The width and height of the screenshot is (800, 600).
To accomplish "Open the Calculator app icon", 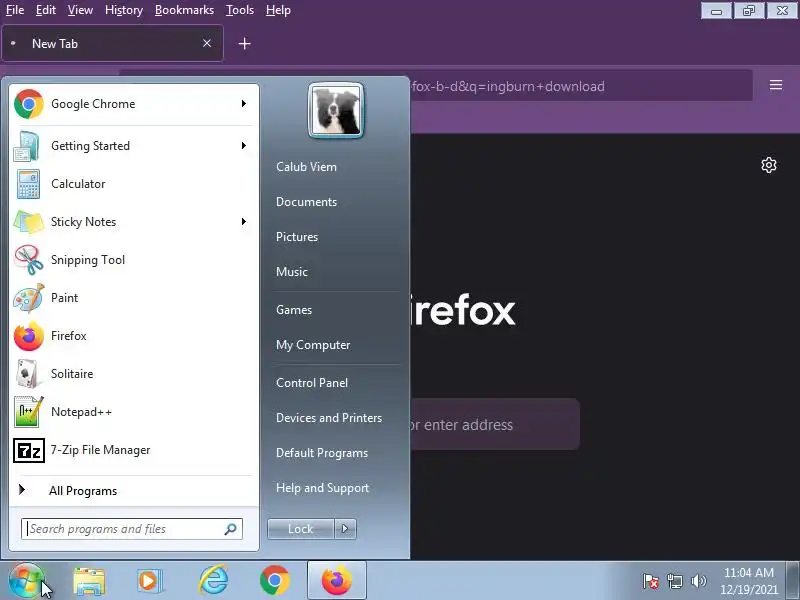I will click(28, 184).
